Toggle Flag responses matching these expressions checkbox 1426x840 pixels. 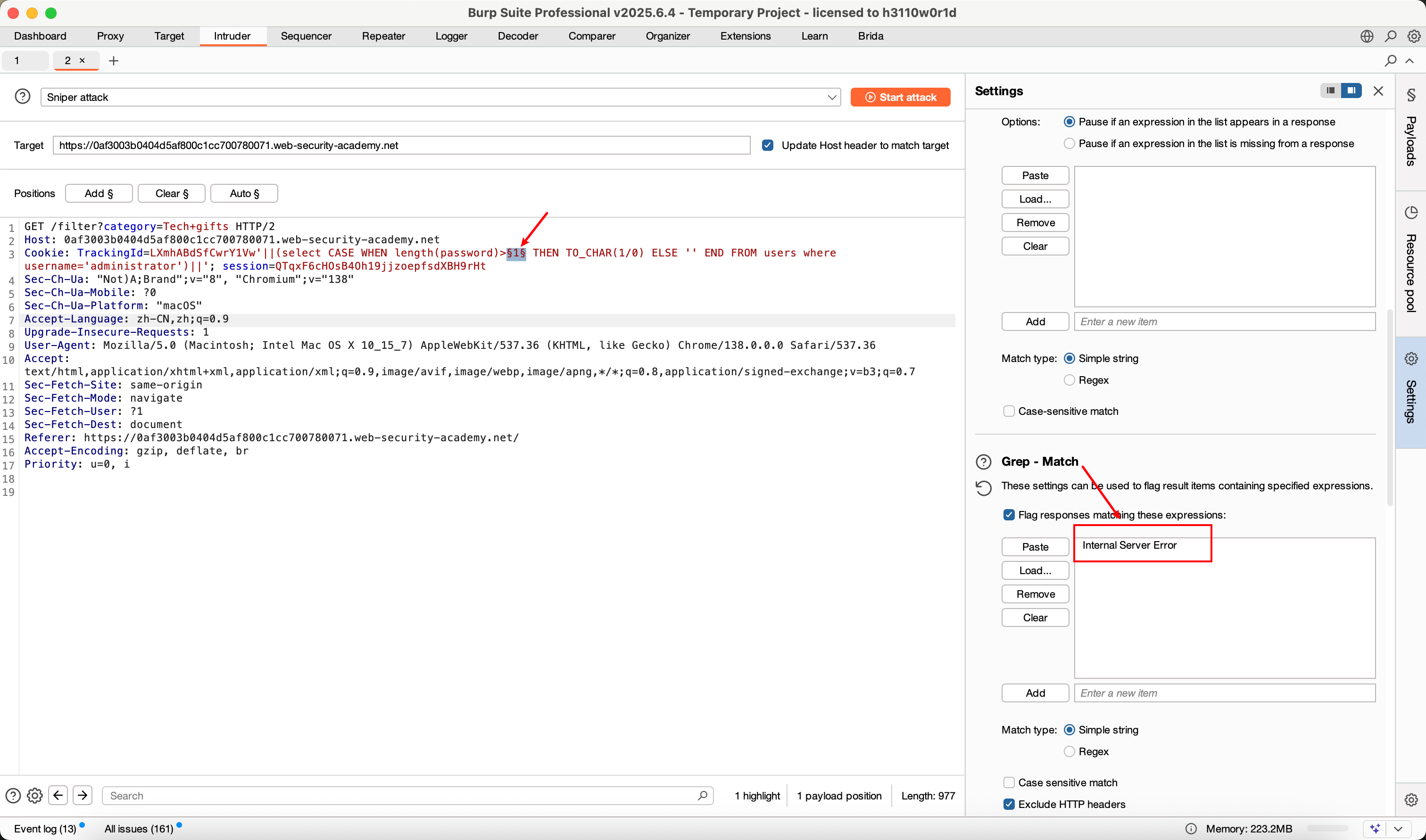point(1009,515)
